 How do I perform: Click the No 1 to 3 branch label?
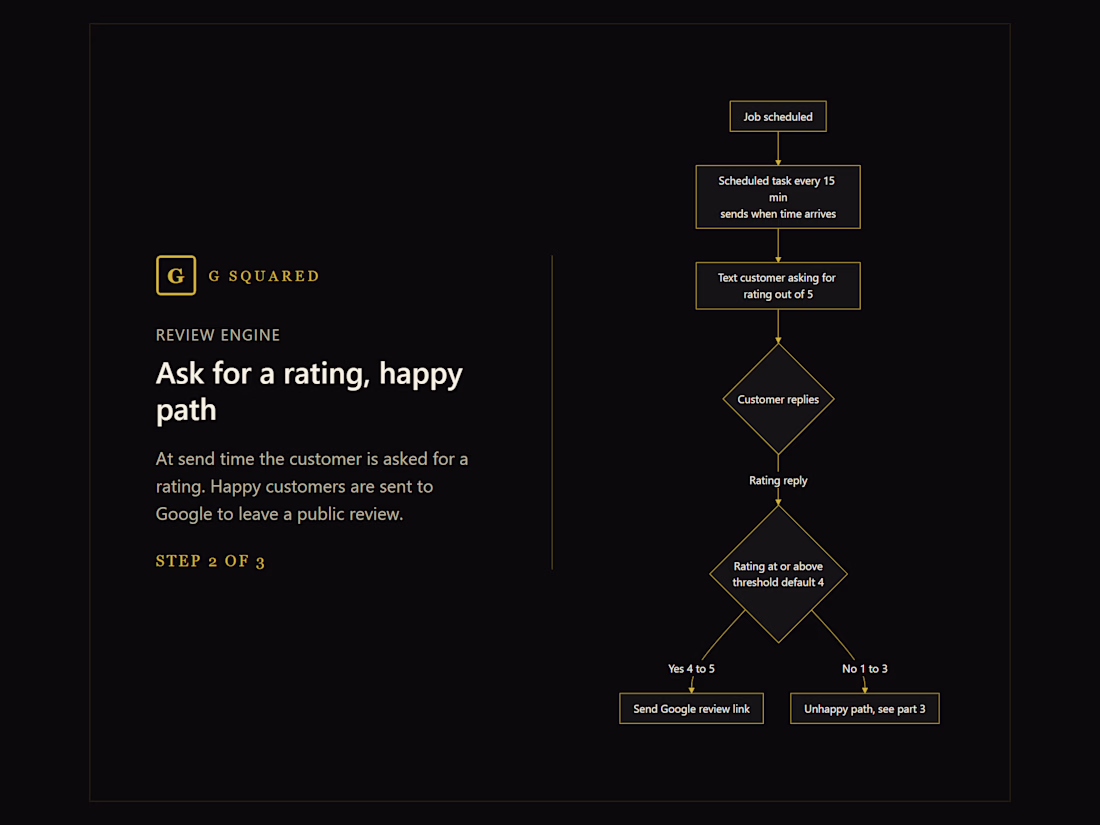coord(864,669)
